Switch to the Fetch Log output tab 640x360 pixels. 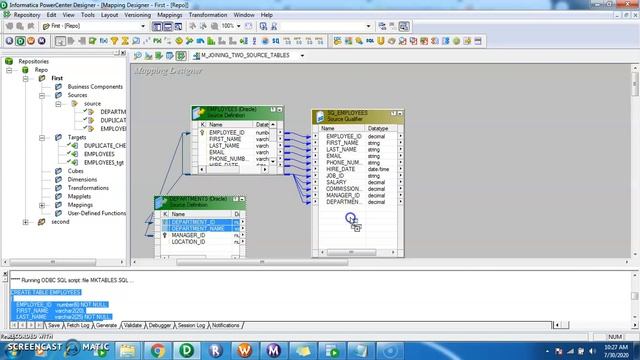pyautogui.click(x=78, y=325)
